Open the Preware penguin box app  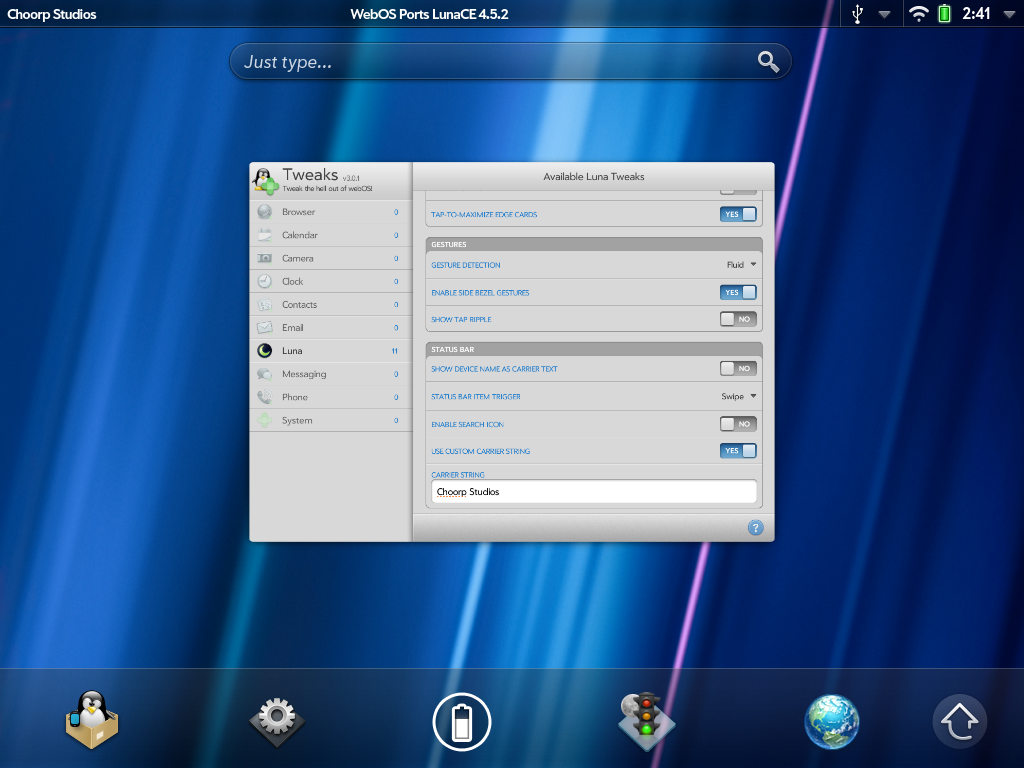pyautogui.click(x=92, y=719)
